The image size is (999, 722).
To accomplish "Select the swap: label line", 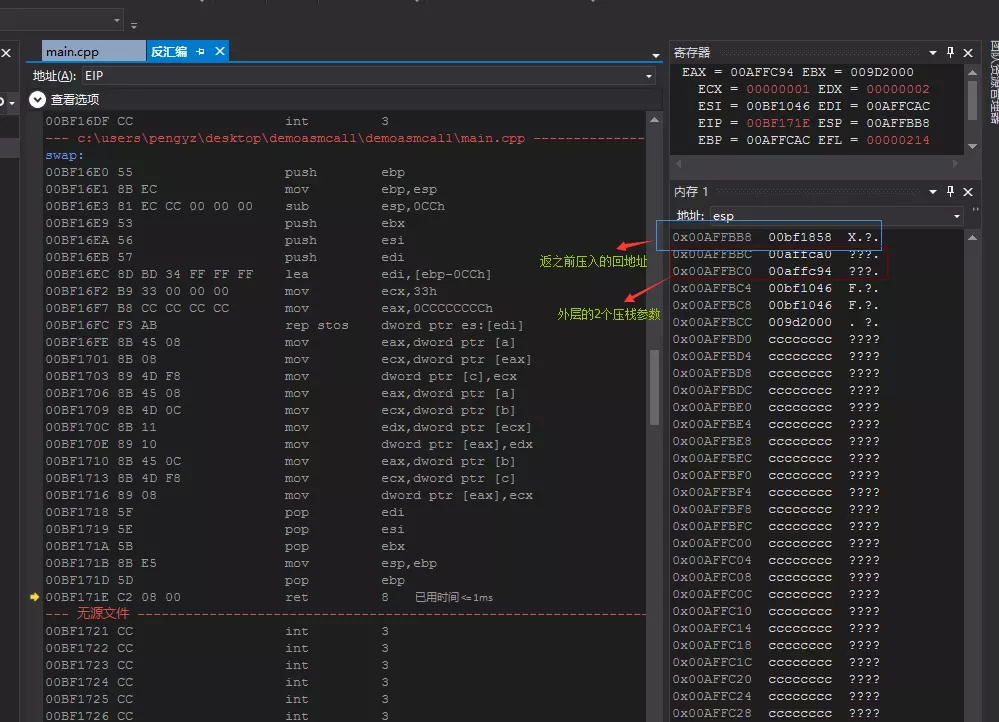I will coord(64,155).
